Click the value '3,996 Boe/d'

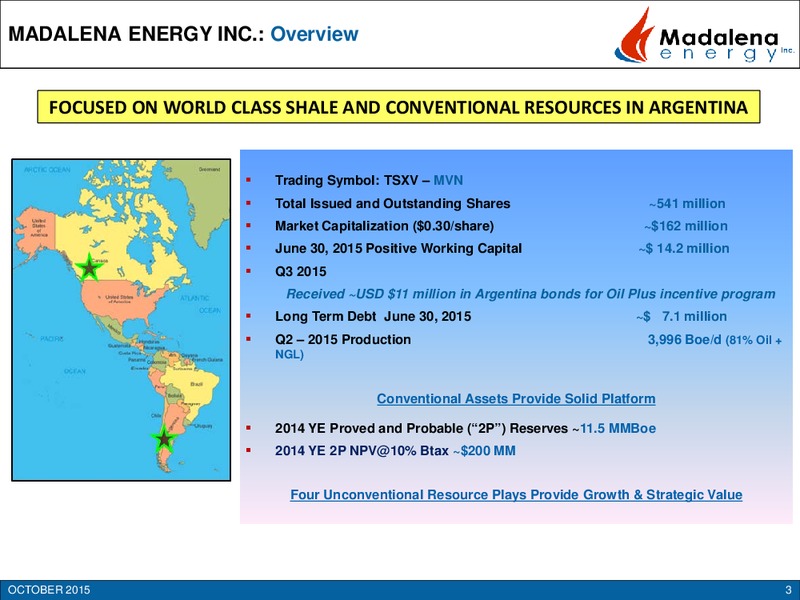pyautogui.click(x=685, y=339)
